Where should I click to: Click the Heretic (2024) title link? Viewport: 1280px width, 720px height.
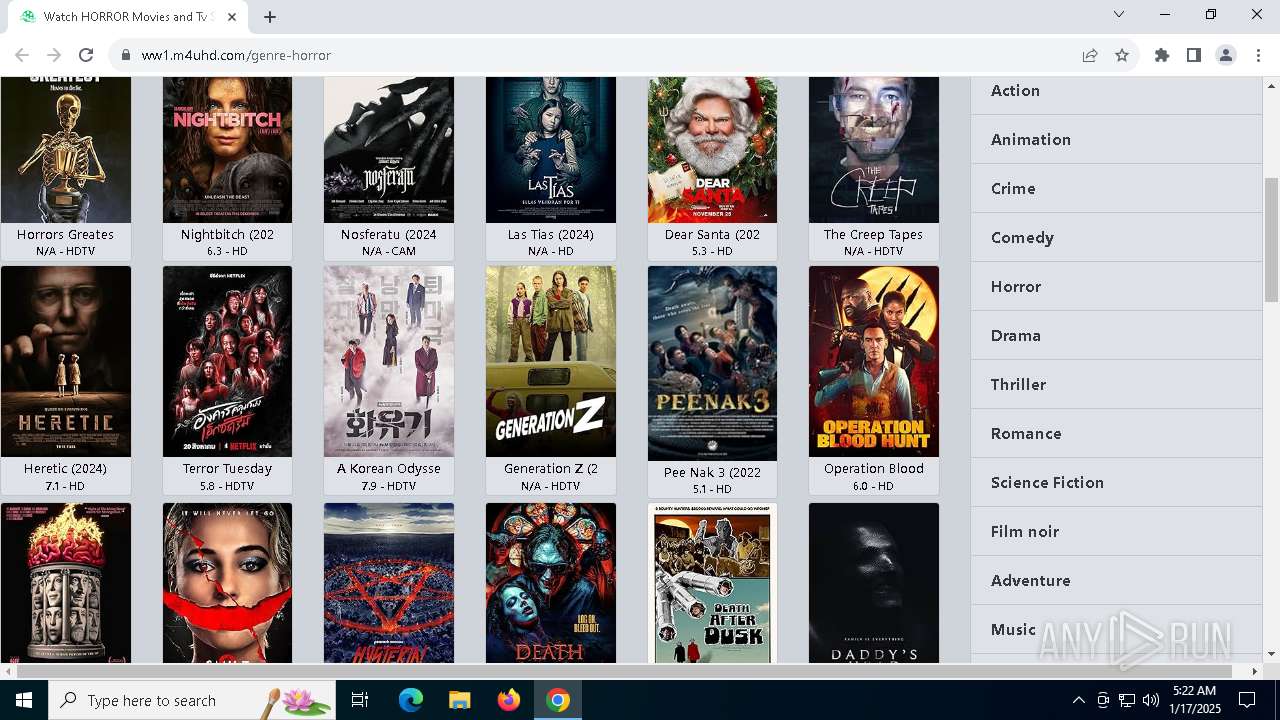(65, 468)
